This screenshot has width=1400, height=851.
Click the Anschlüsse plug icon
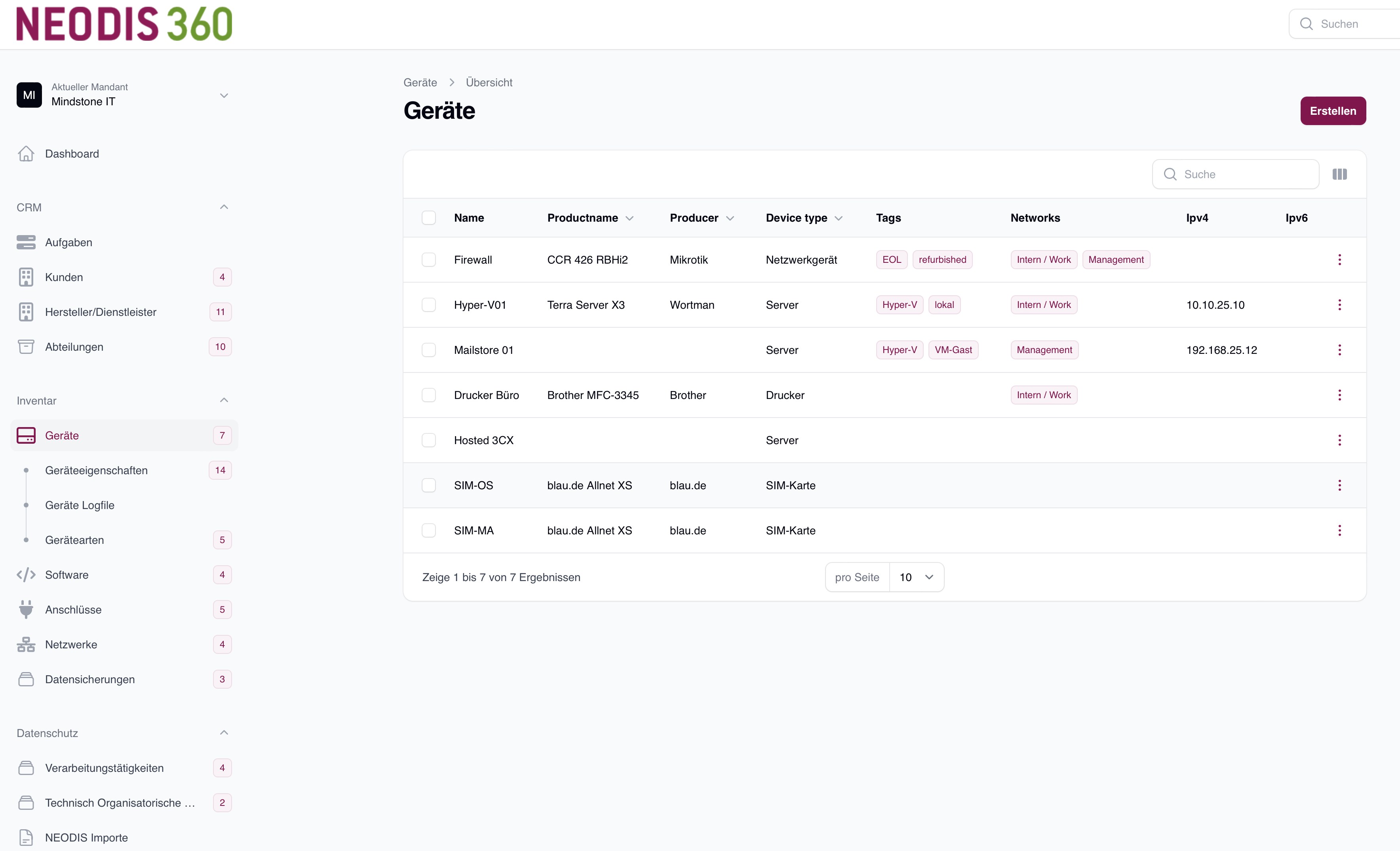(x=26, y=610)
